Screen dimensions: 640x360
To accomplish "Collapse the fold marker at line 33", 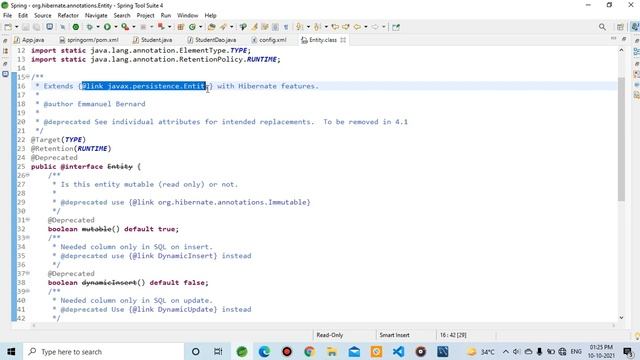I will coord(28,238).
